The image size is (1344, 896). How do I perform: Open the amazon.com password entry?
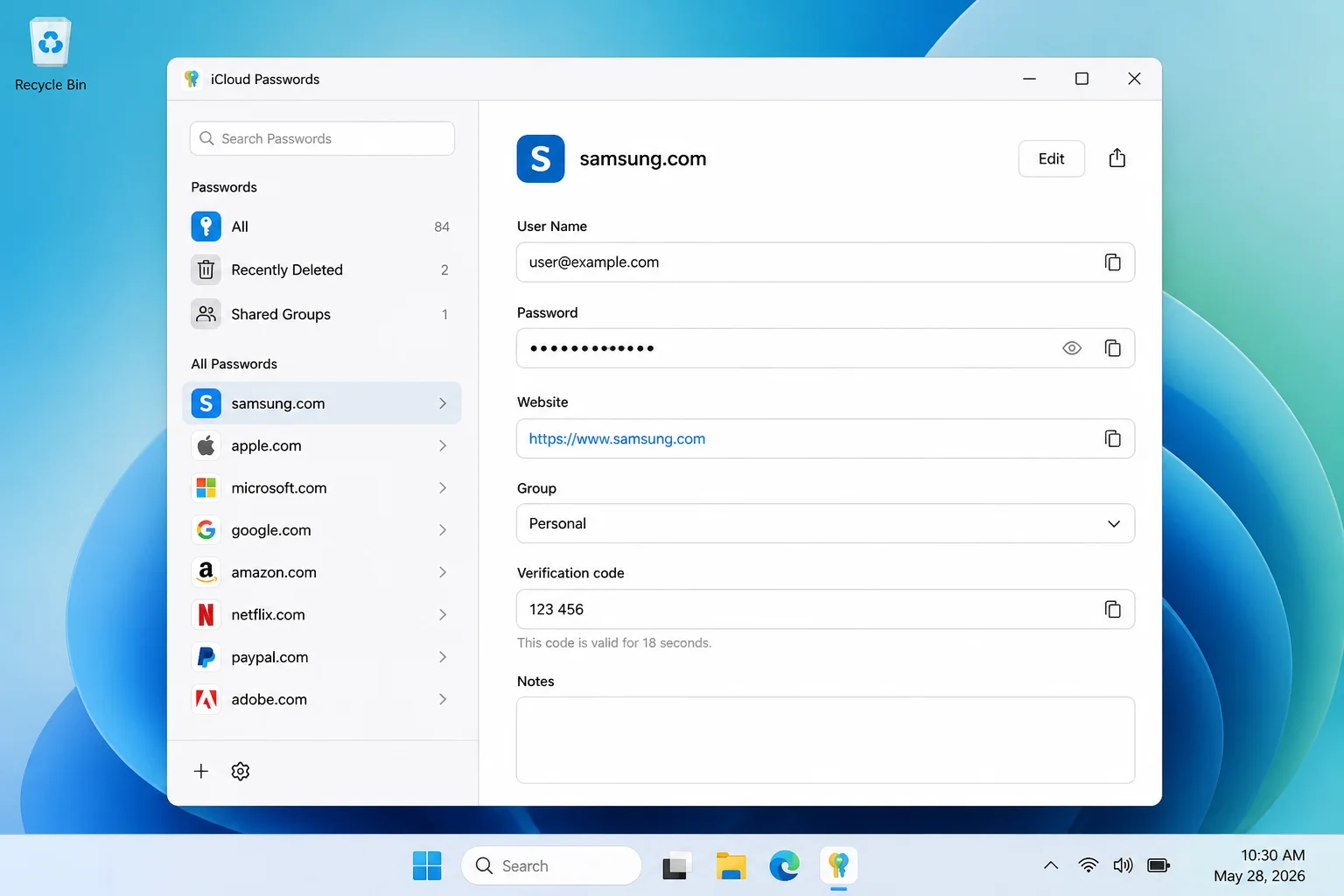(322, 572)
